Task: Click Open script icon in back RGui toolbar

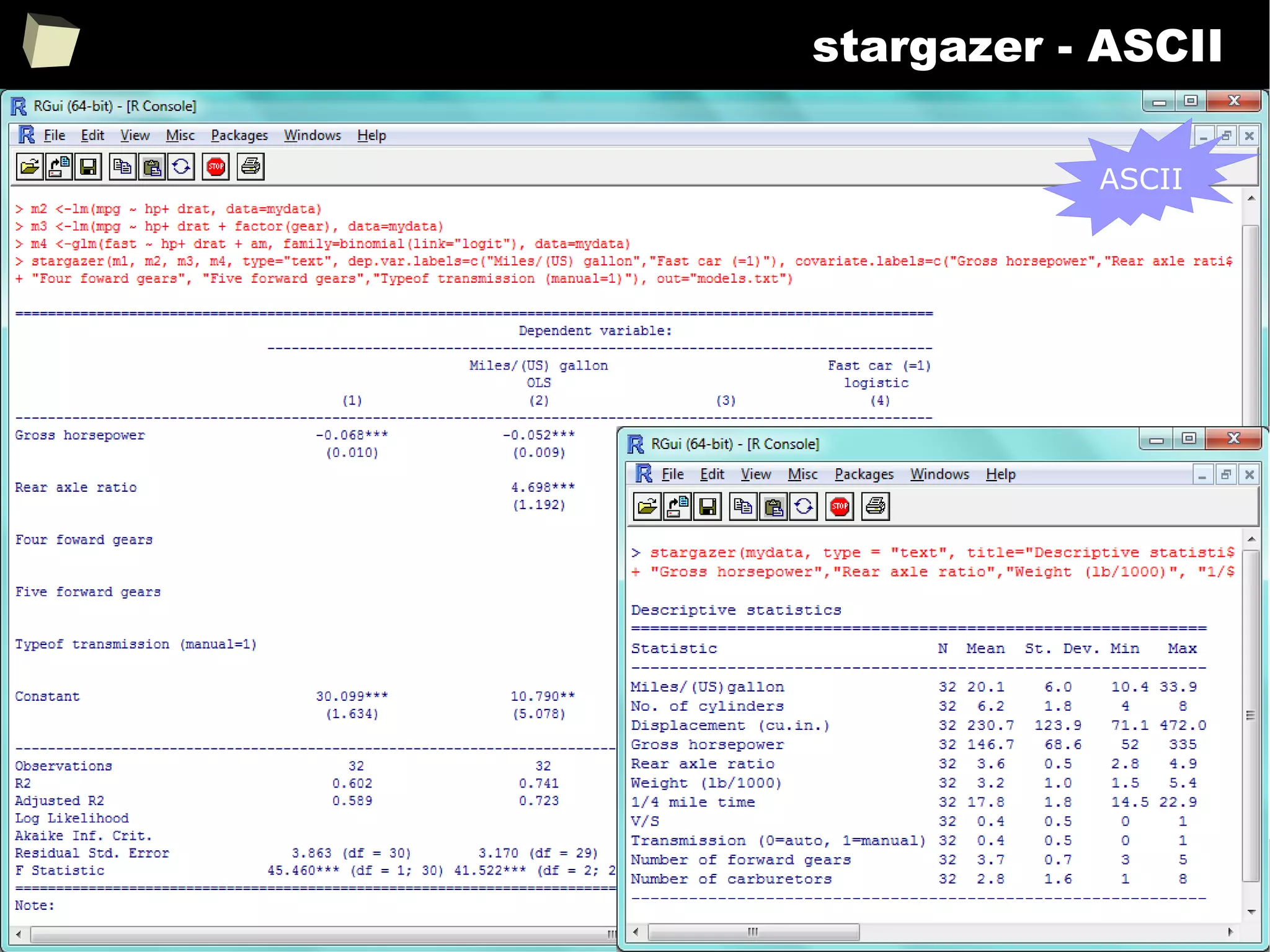Action: tap(29, 167)
